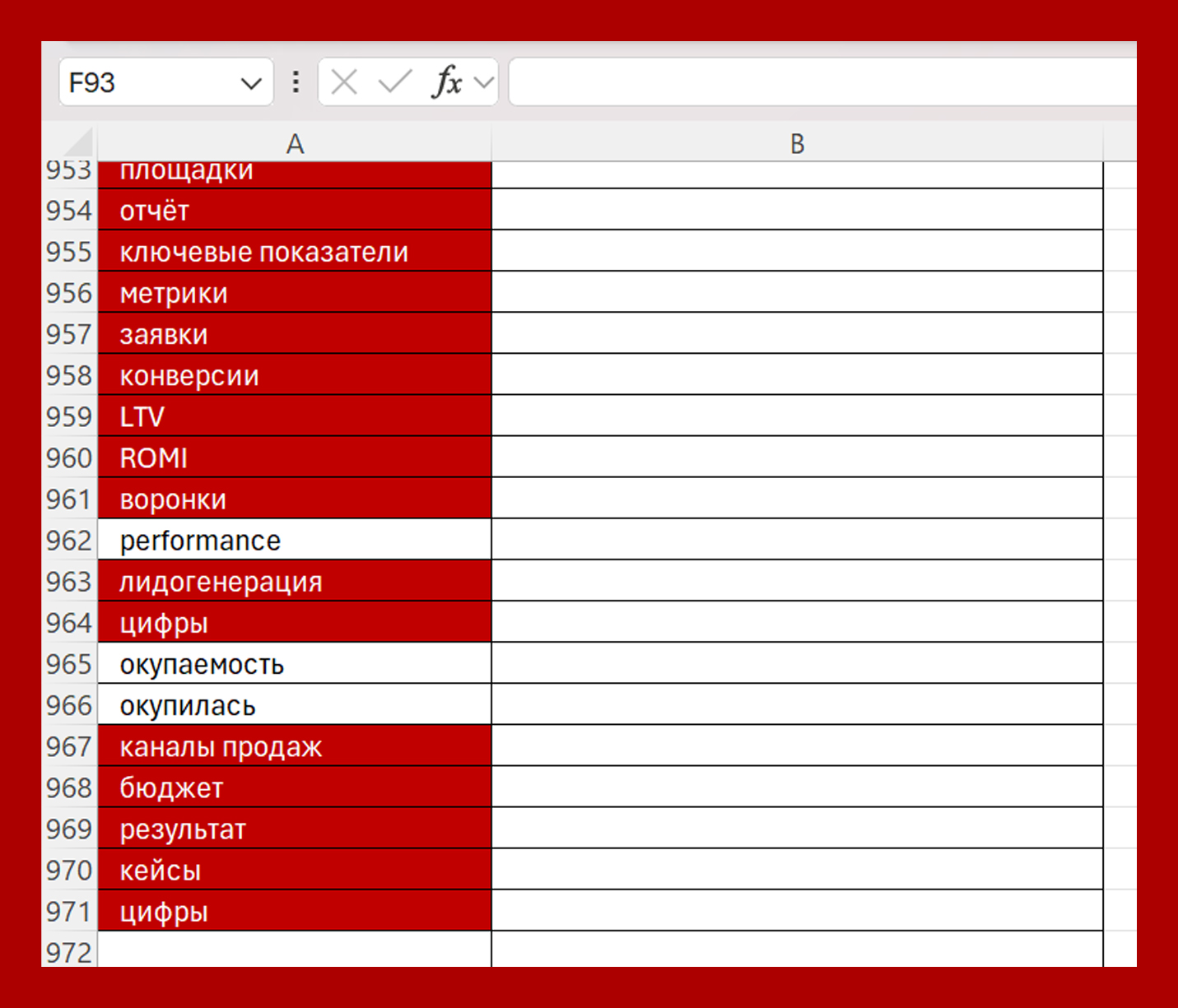
Task: Select the white "performance" cell
Action: (295, 540)
